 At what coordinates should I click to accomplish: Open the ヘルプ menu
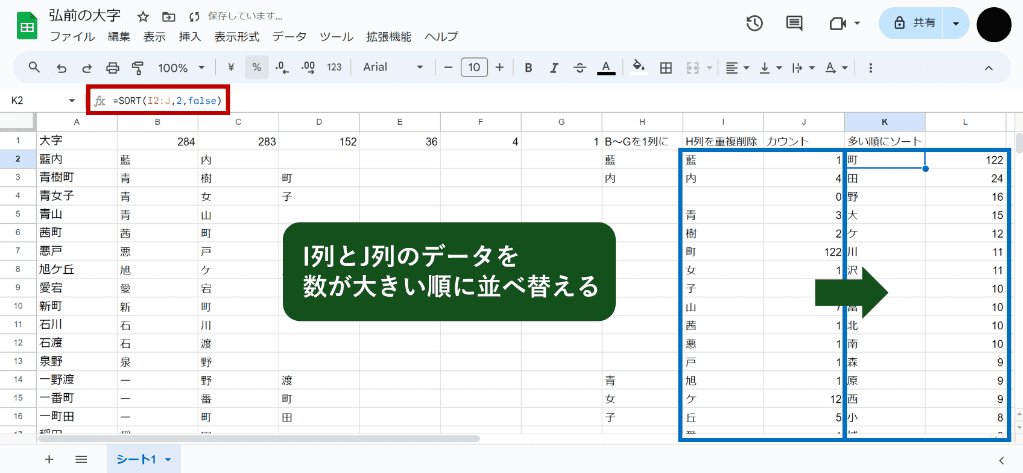[x=441, y=37]
